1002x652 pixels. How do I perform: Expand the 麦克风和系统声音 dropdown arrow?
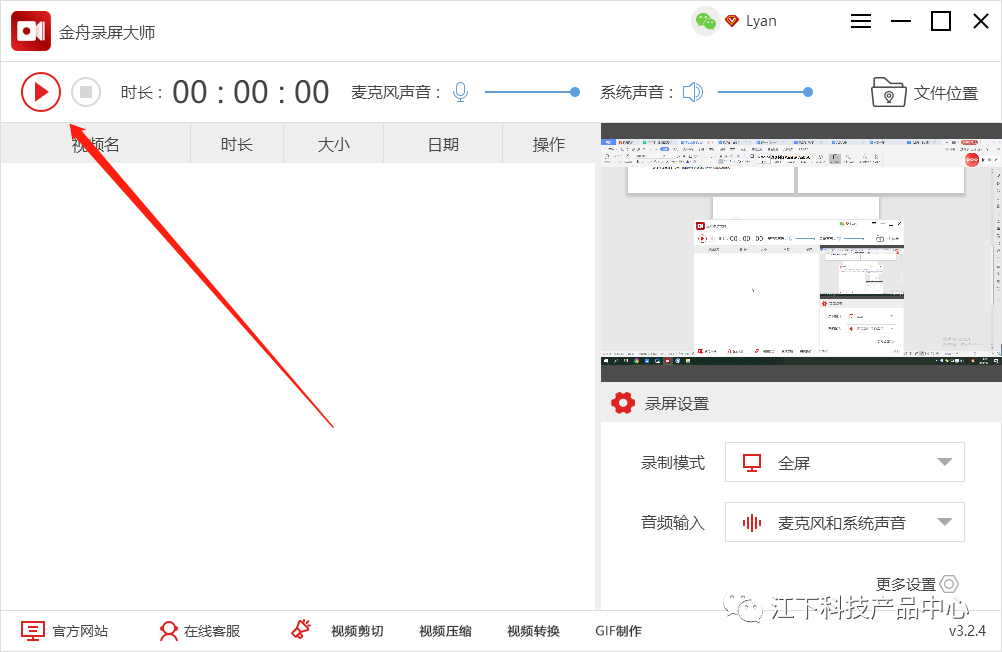point(944,522)
